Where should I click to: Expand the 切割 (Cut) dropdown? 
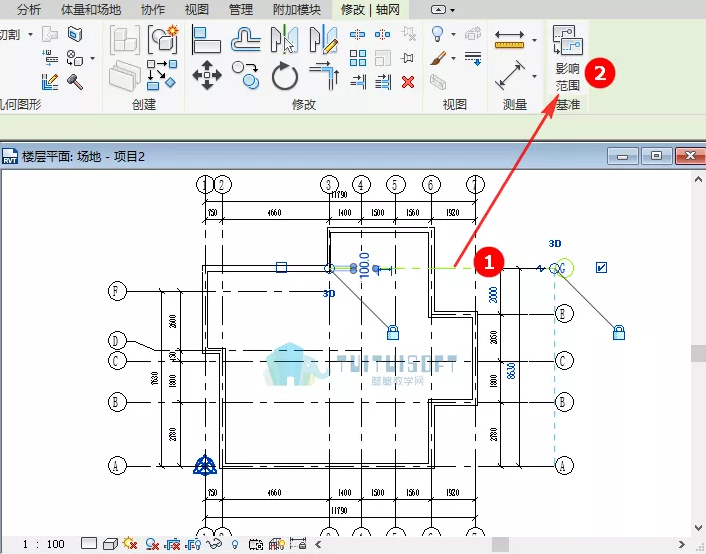click(x=30, y=34)
